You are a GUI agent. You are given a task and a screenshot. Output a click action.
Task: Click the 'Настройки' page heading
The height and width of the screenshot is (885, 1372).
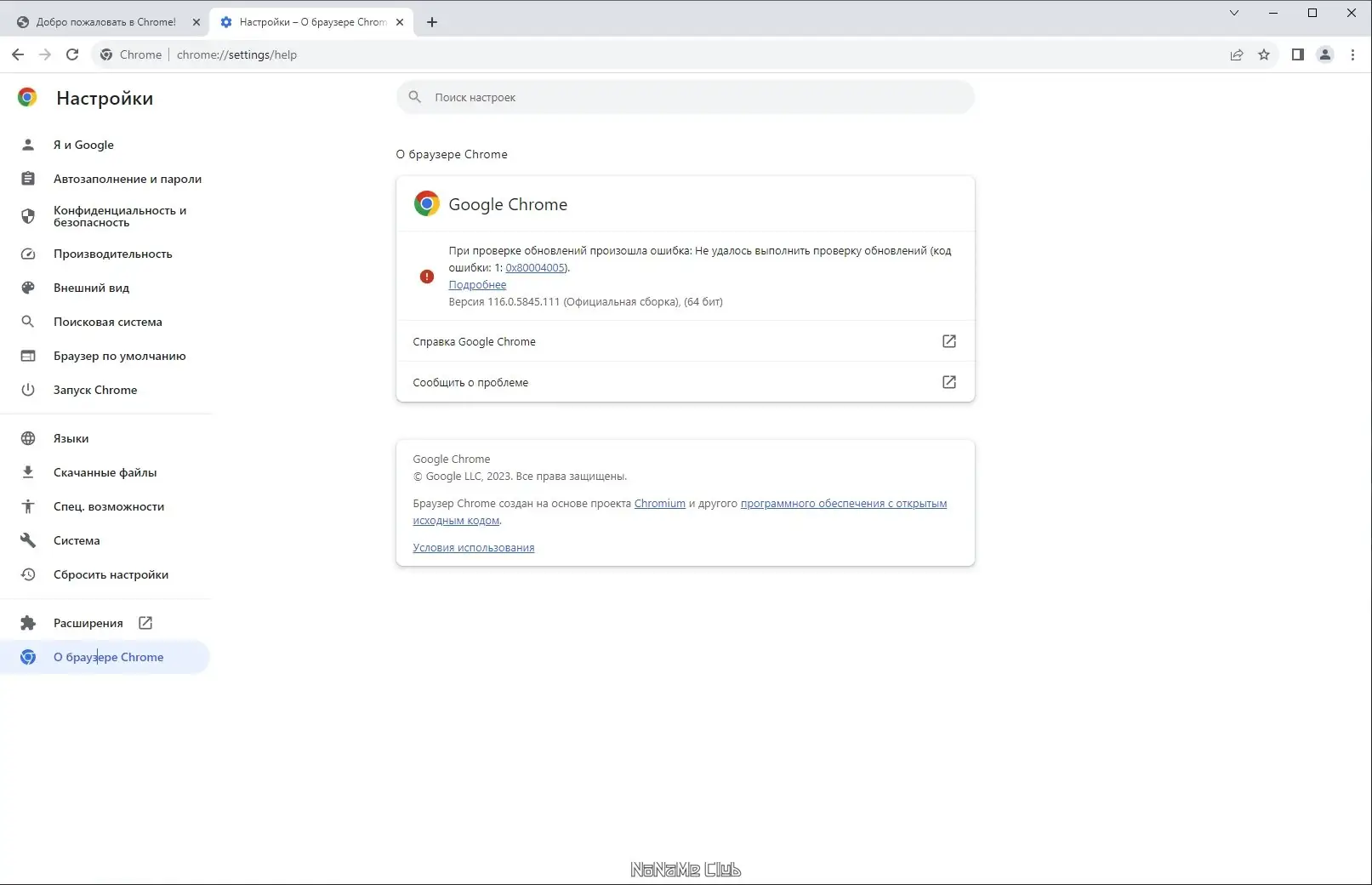(105, 98)
